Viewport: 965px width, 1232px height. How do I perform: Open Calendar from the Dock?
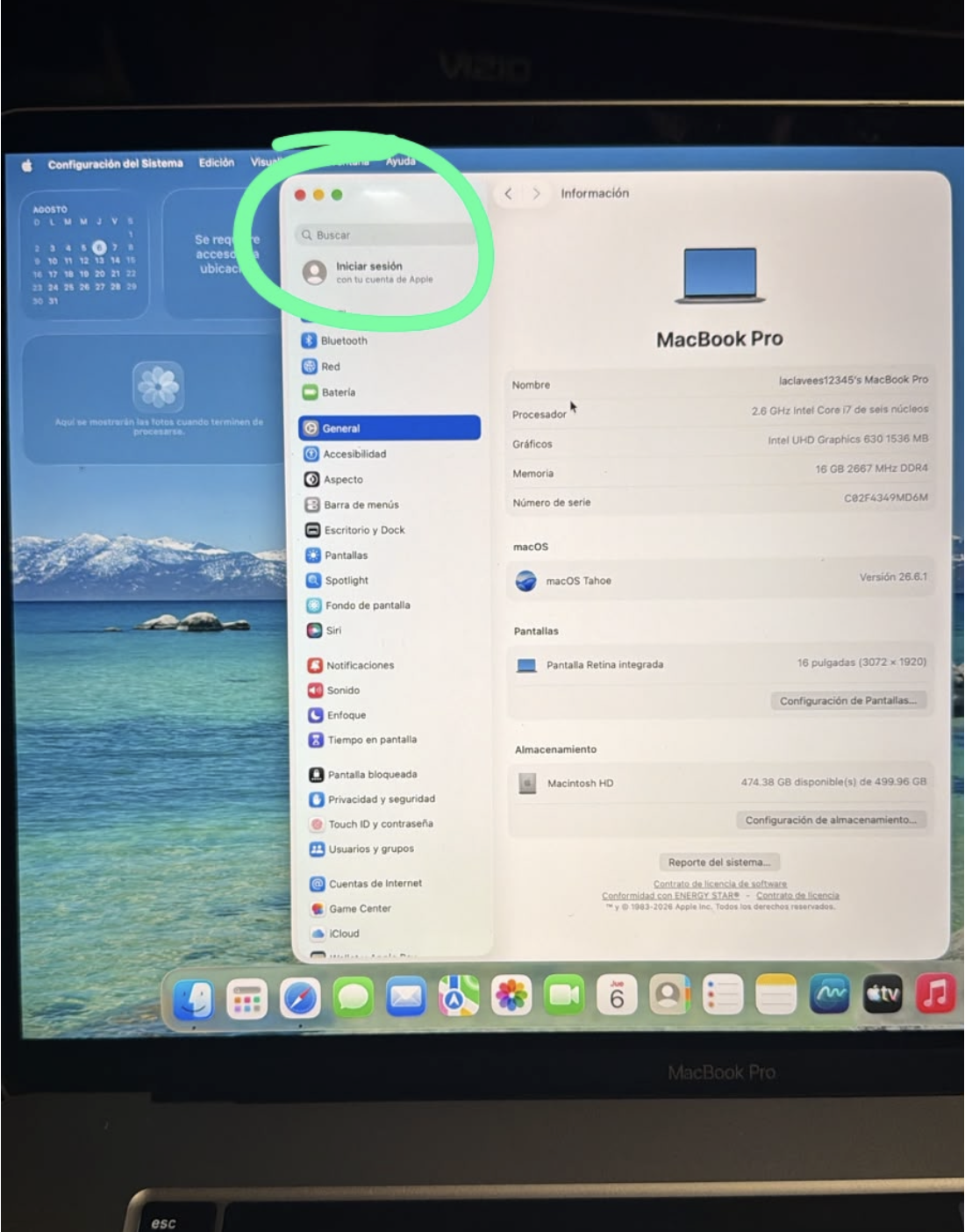point(618,995)
